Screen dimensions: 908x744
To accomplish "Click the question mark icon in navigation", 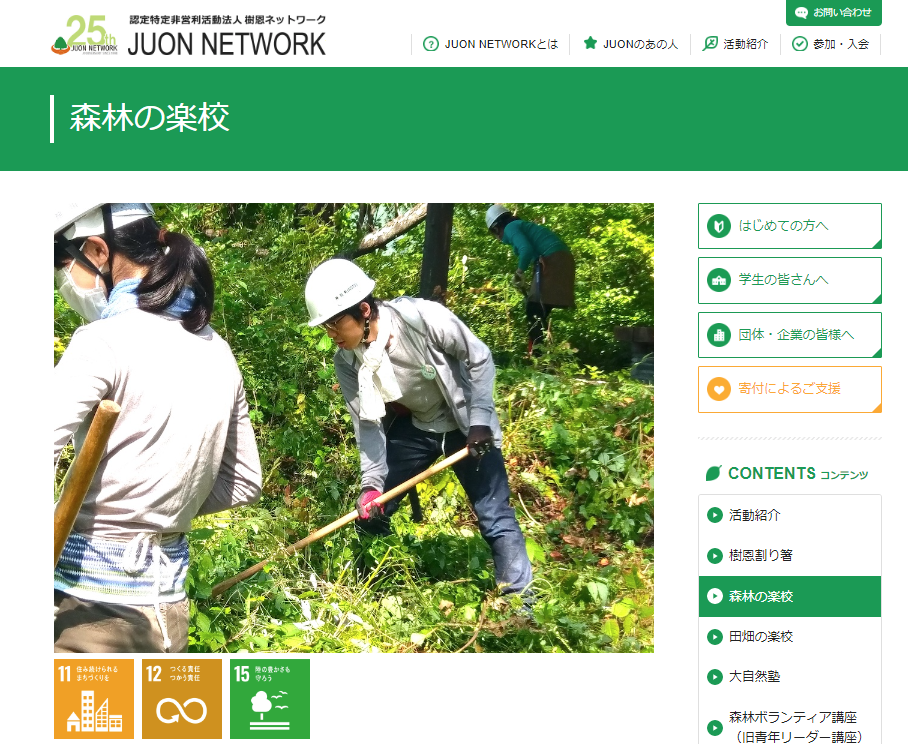I will pos(431,44).
